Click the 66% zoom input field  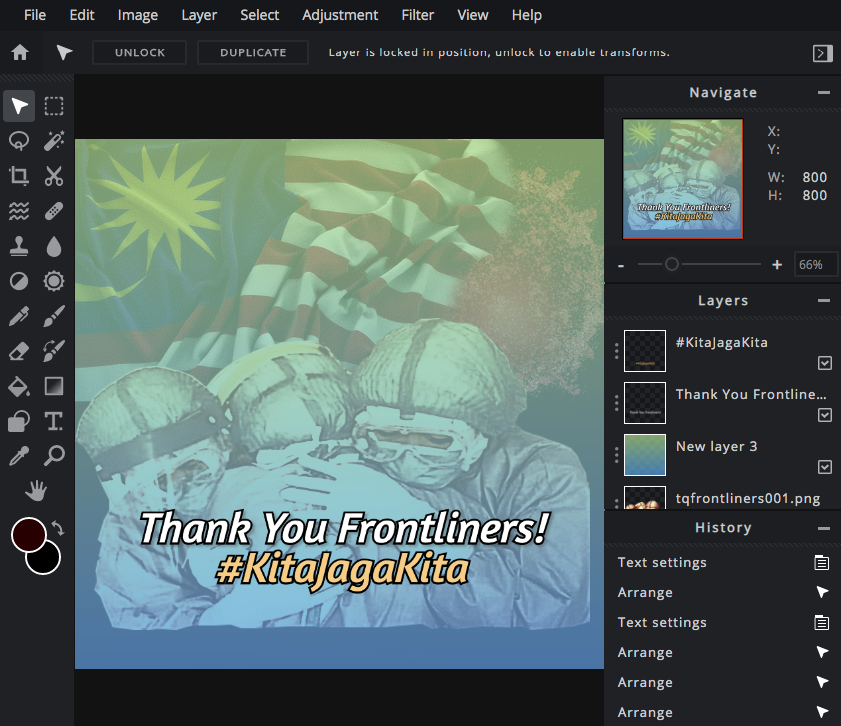815,265
